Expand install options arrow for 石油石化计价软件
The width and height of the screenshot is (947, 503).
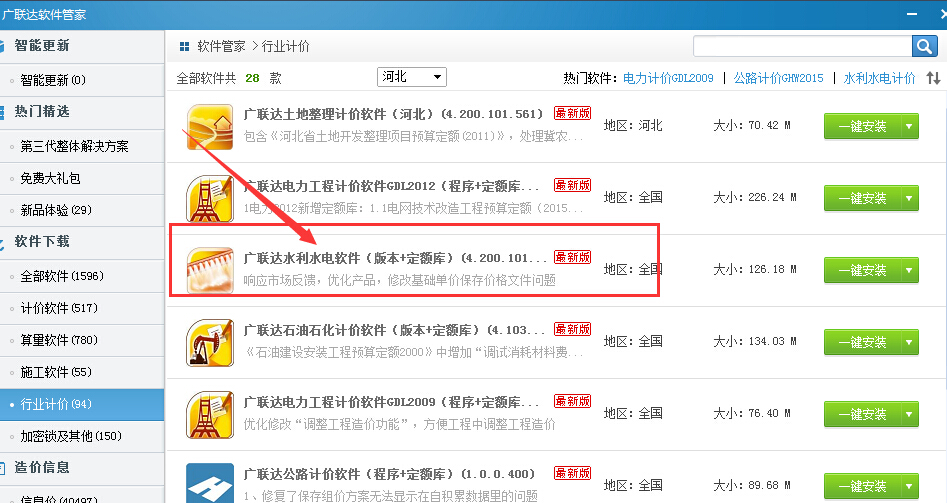(909, 342)
